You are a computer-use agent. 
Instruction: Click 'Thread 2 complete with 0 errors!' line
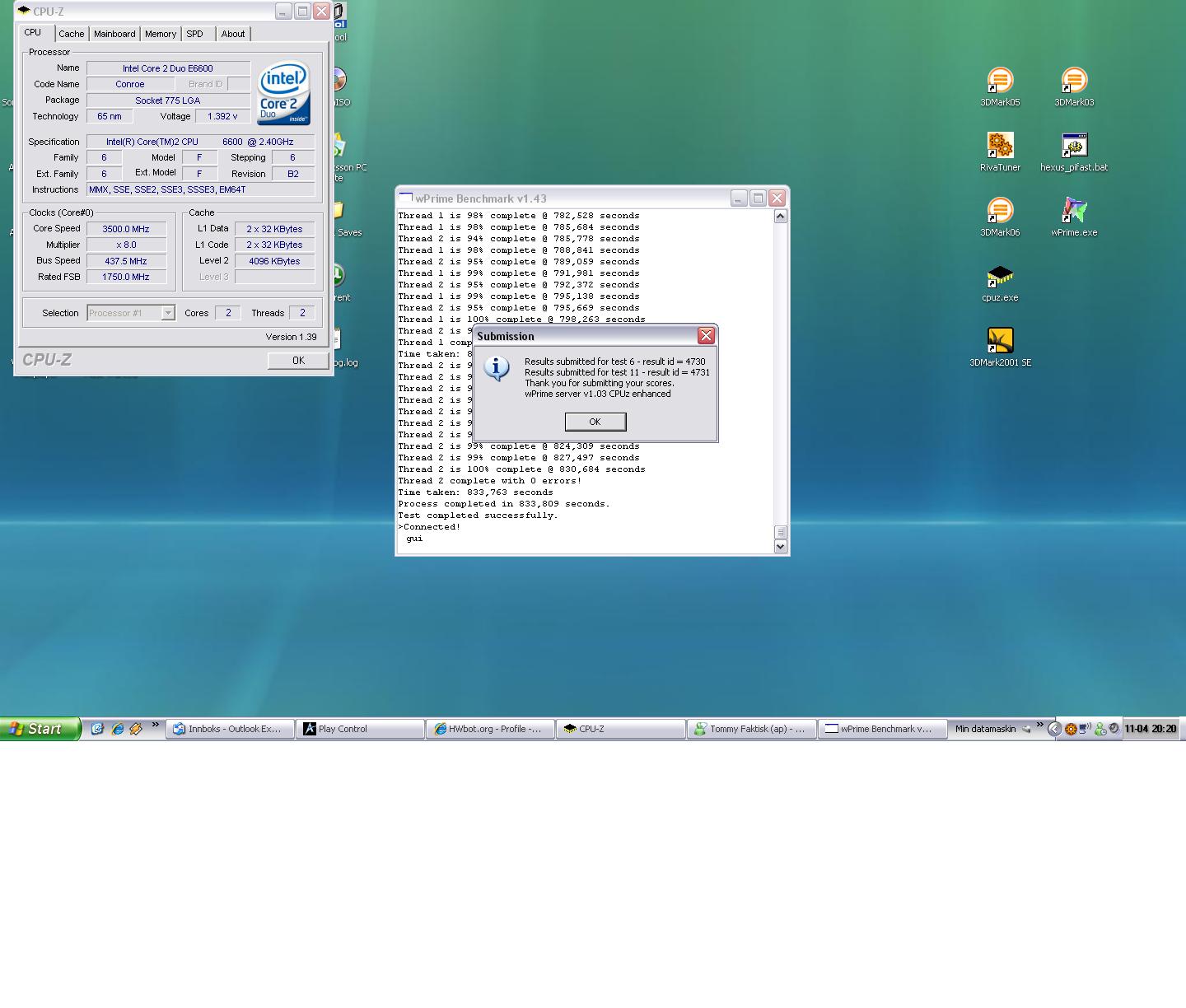click(x=489, y=481)
